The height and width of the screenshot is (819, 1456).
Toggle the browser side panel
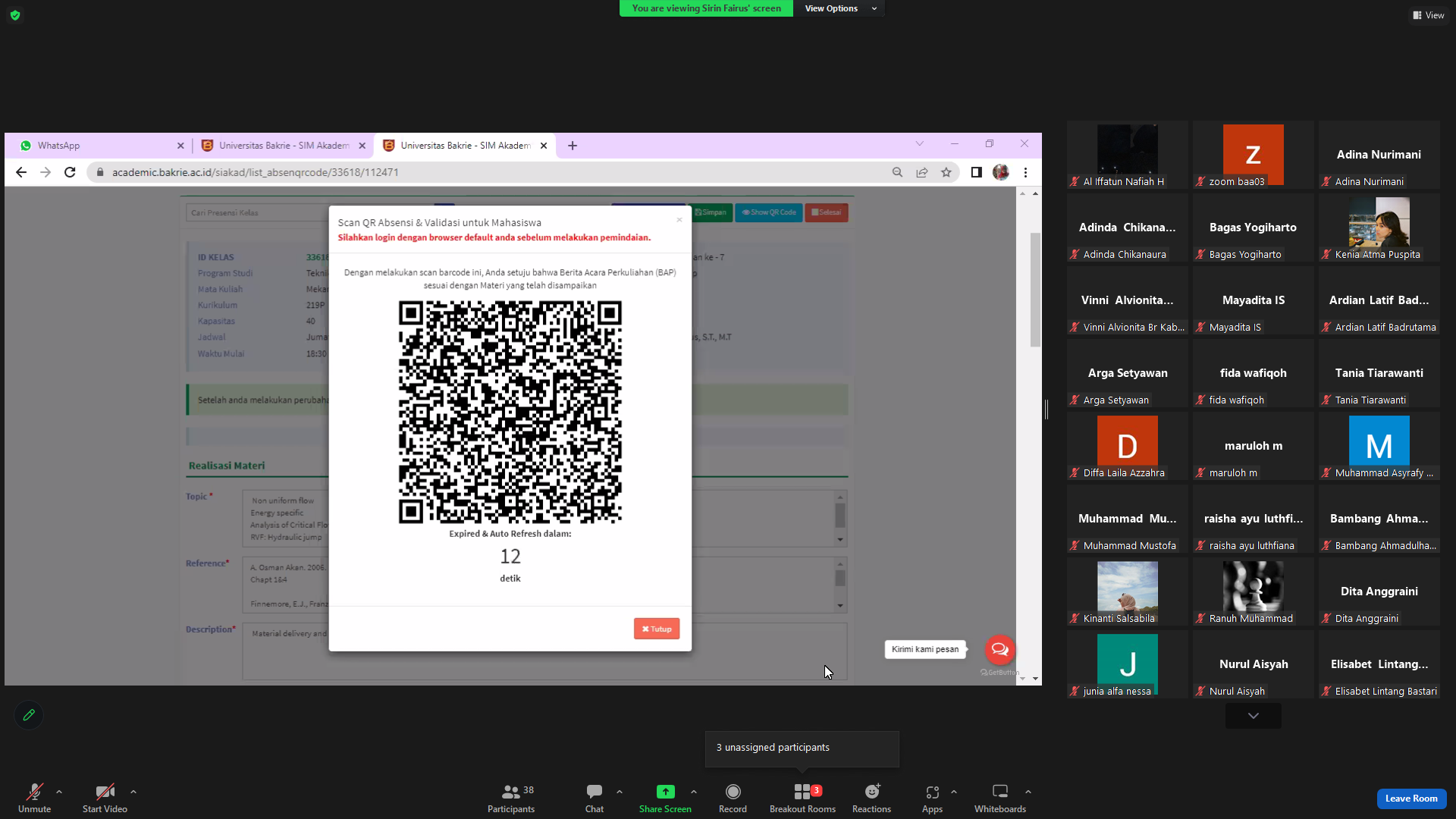tap(976, 172)
